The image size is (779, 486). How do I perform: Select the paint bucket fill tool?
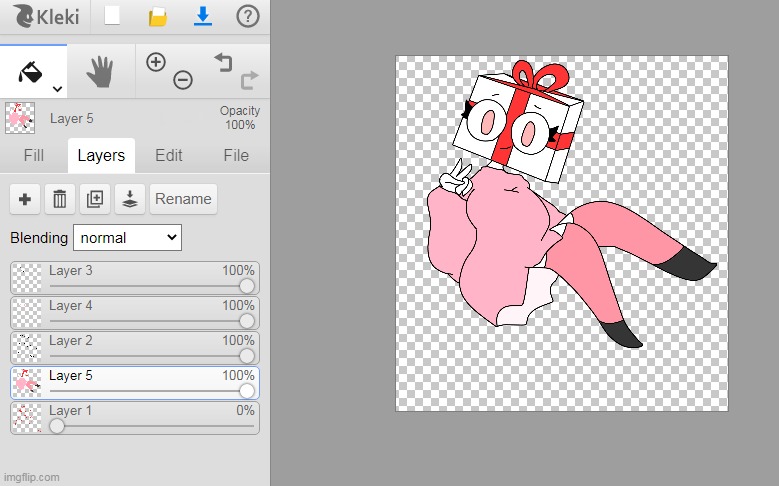click(x=29, y=71)
